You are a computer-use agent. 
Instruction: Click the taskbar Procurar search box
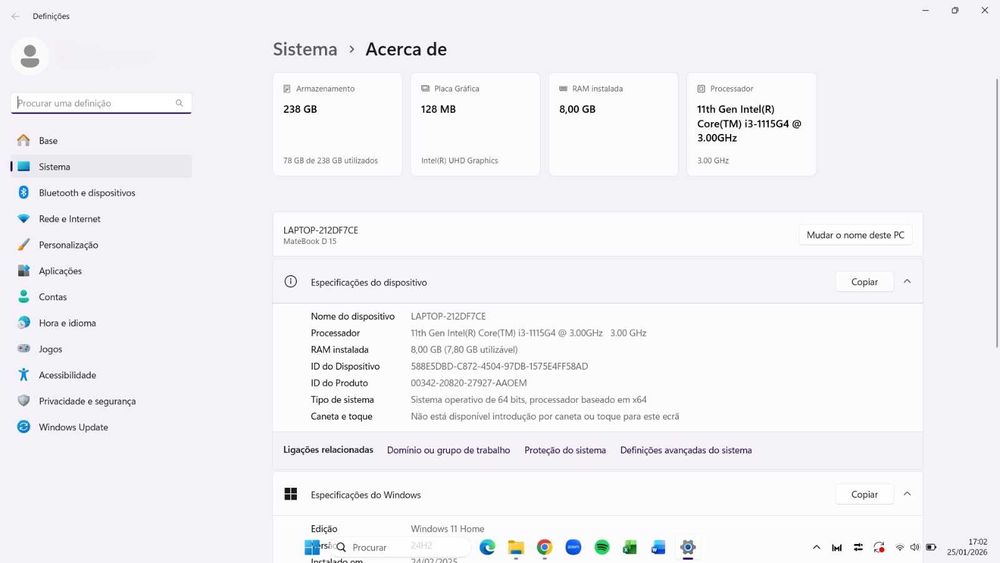401,547
